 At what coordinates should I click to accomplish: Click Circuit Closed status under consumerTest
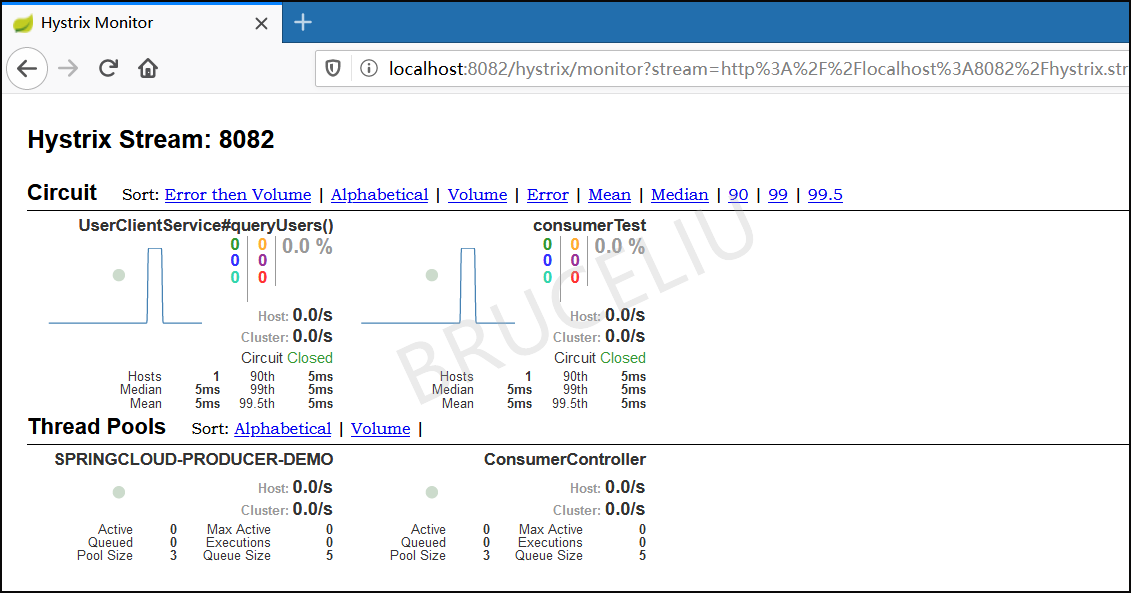pos(600,358)
